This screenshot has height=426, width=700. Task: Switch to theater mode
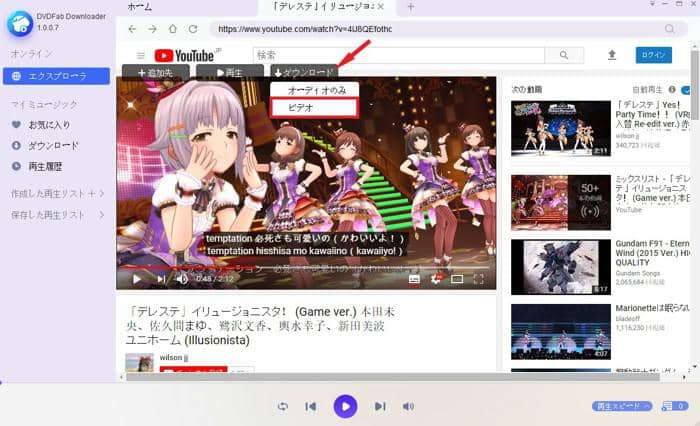(457, 279)
